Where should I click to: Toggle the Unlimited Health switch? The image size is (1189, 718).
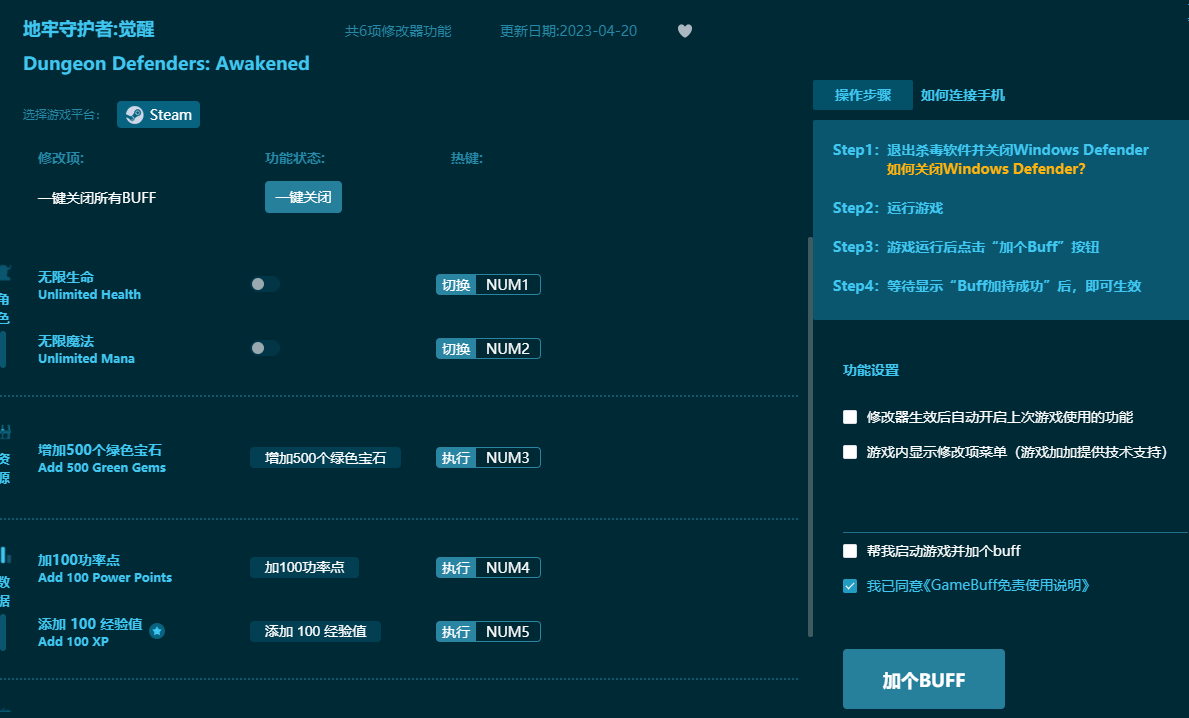[x=265, y=284]
